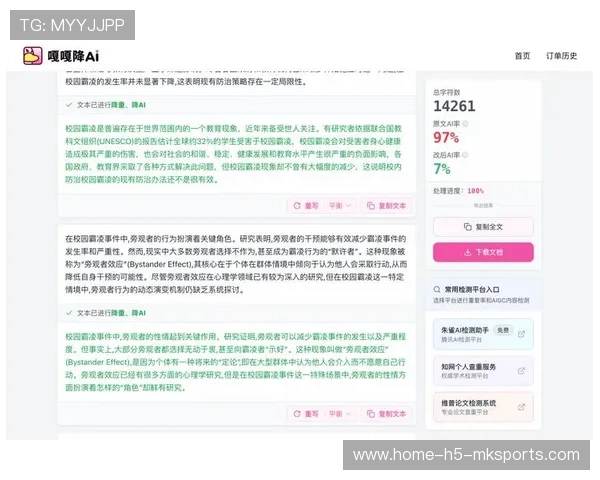Click the green rewritten paragraph mentioning UNESCO
The width and height of the screenshot is (600, 480).
pyautogui.click(x=233, y=154)
